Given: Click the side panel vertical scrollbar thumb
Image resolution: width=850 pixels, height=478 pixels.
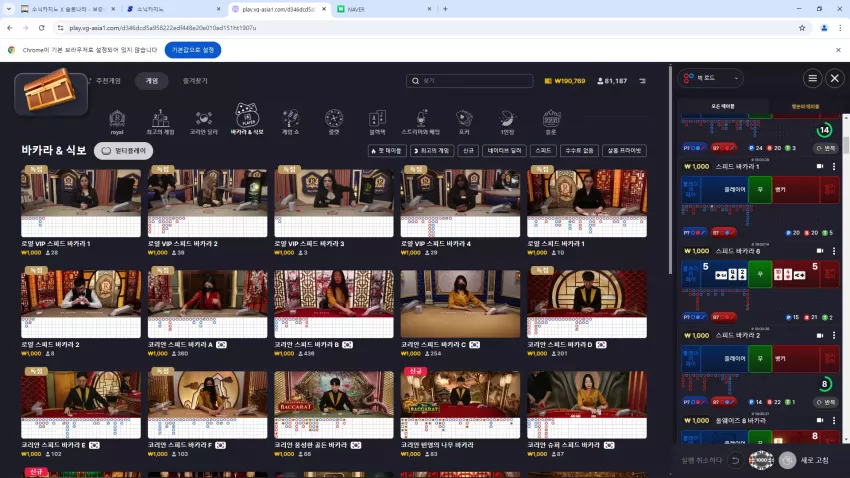Looking at the screenshot, I should pyautogui.click(x=846, y=144).
